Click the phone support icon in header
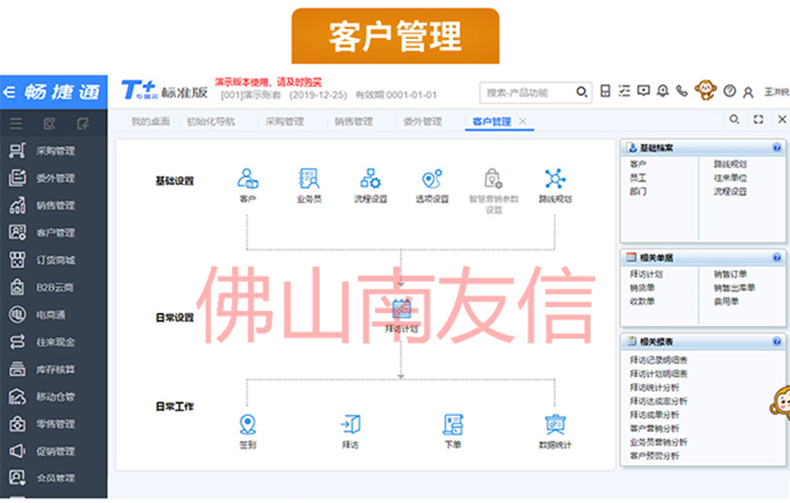 (x=682, y=91)
